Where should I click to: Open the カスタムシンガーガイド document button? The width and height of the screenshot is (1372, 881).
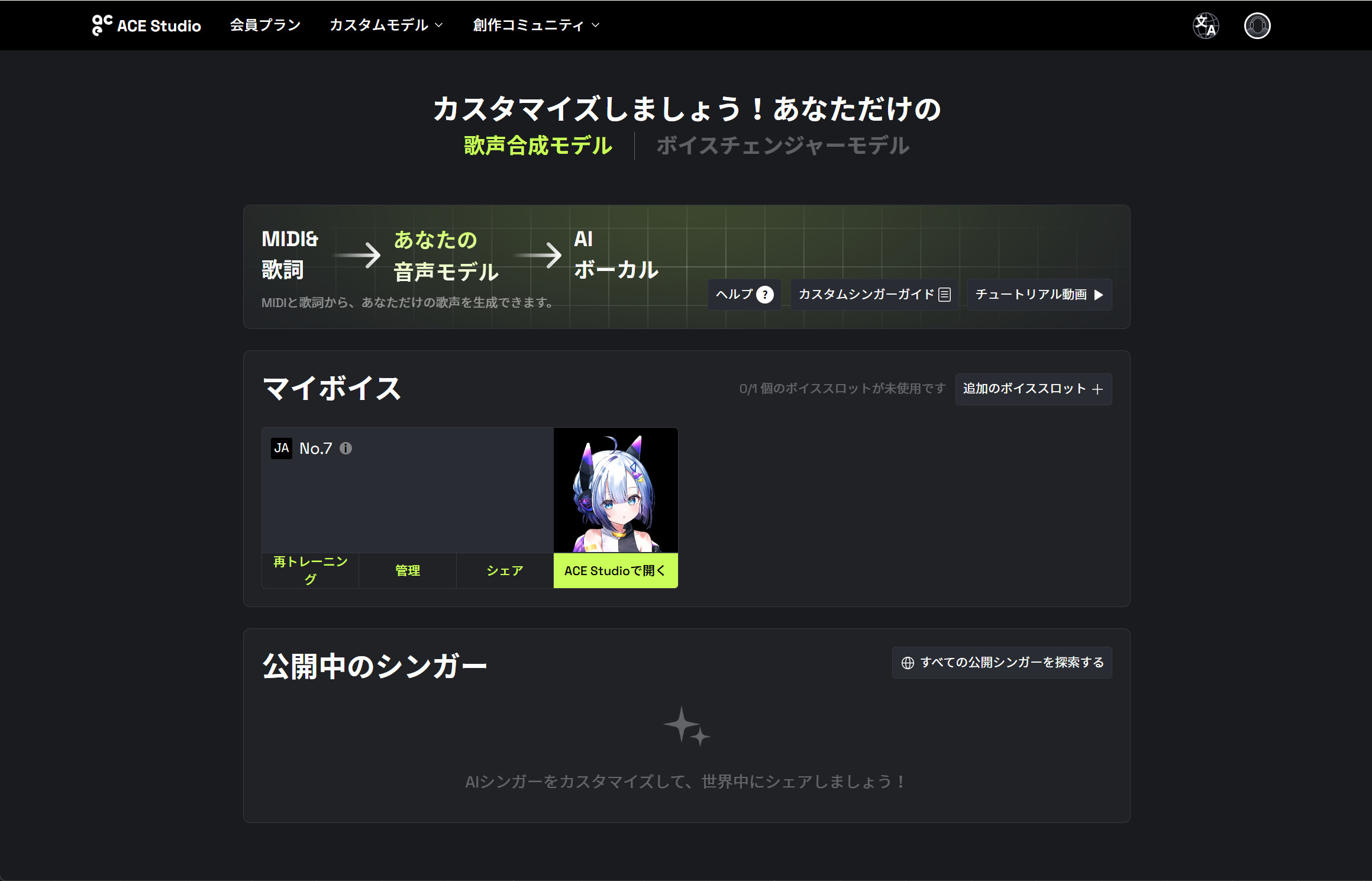(x=874, y=295)
